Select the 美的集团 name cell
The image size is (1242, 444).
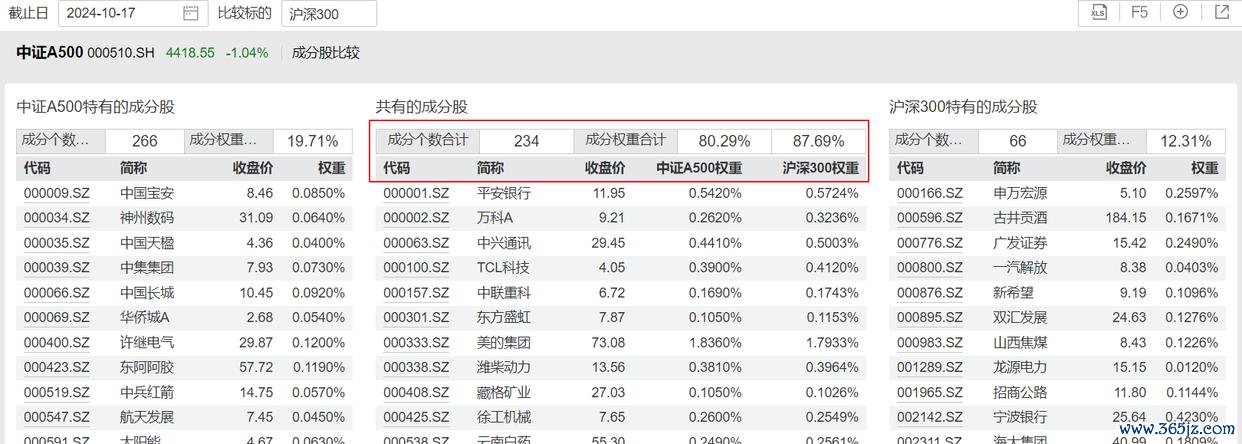(504, 342)
